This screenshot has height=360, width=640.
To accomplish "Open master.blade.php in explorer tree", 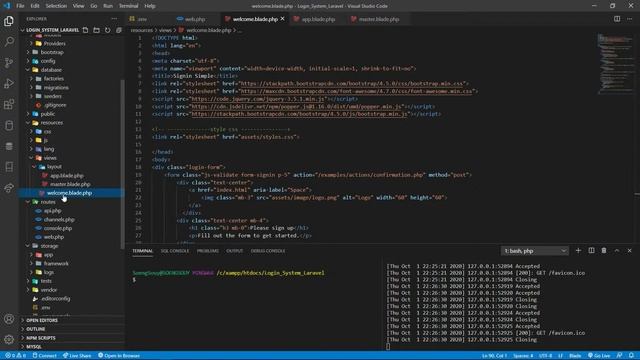I will [70, 184].
